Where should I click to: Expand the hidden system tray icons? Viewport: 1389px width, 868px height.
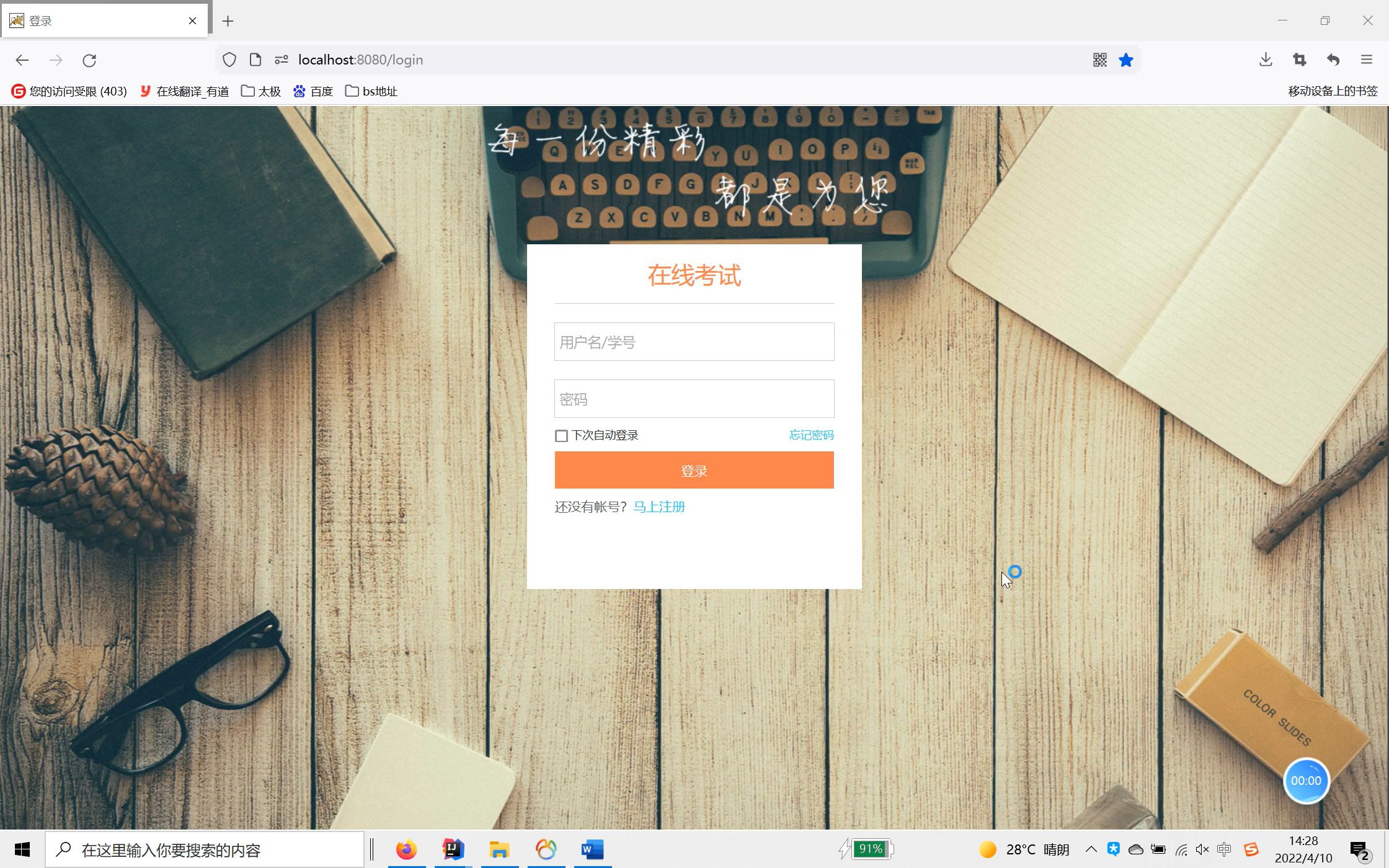(x=1091, y=849)
